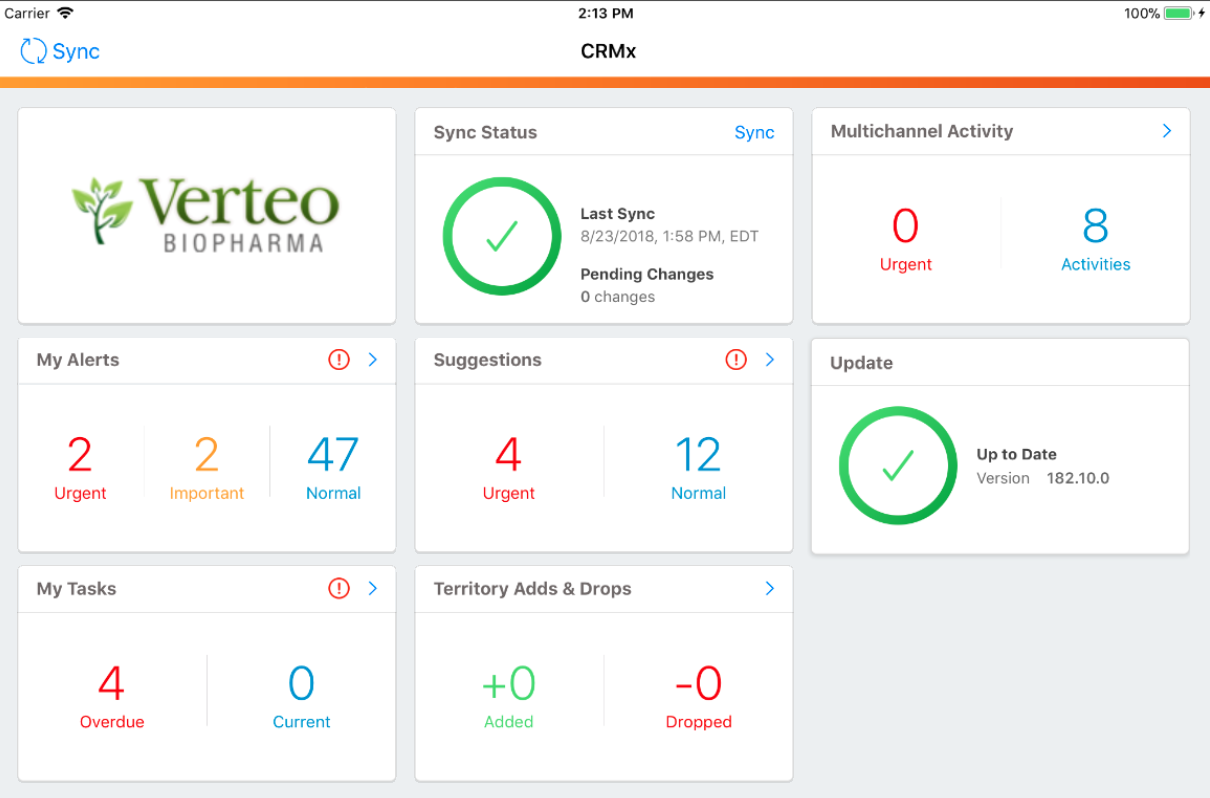Open My Alerts using the chevron arrow
This screenshot has height=798, width=1210.
[x=373, y=360]
